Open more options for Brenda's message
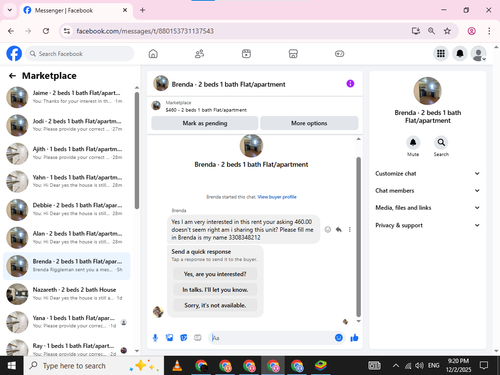The image size is (500, 375). pos(350,229)
